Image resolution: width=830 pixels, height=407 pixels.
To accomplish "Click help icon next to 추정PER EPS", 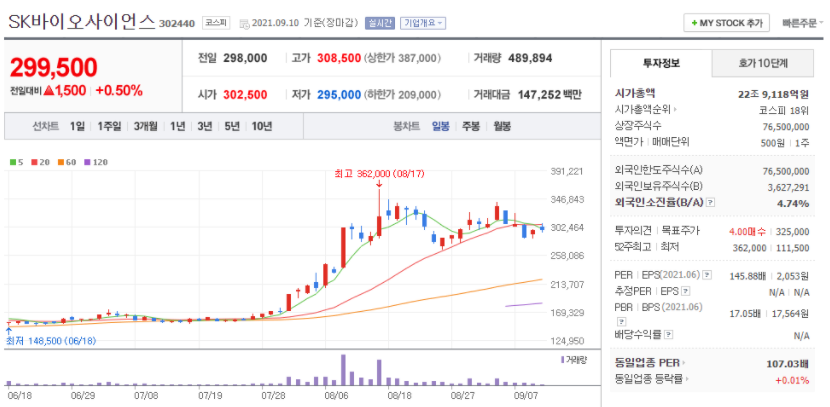I will [x=685, y=291].
